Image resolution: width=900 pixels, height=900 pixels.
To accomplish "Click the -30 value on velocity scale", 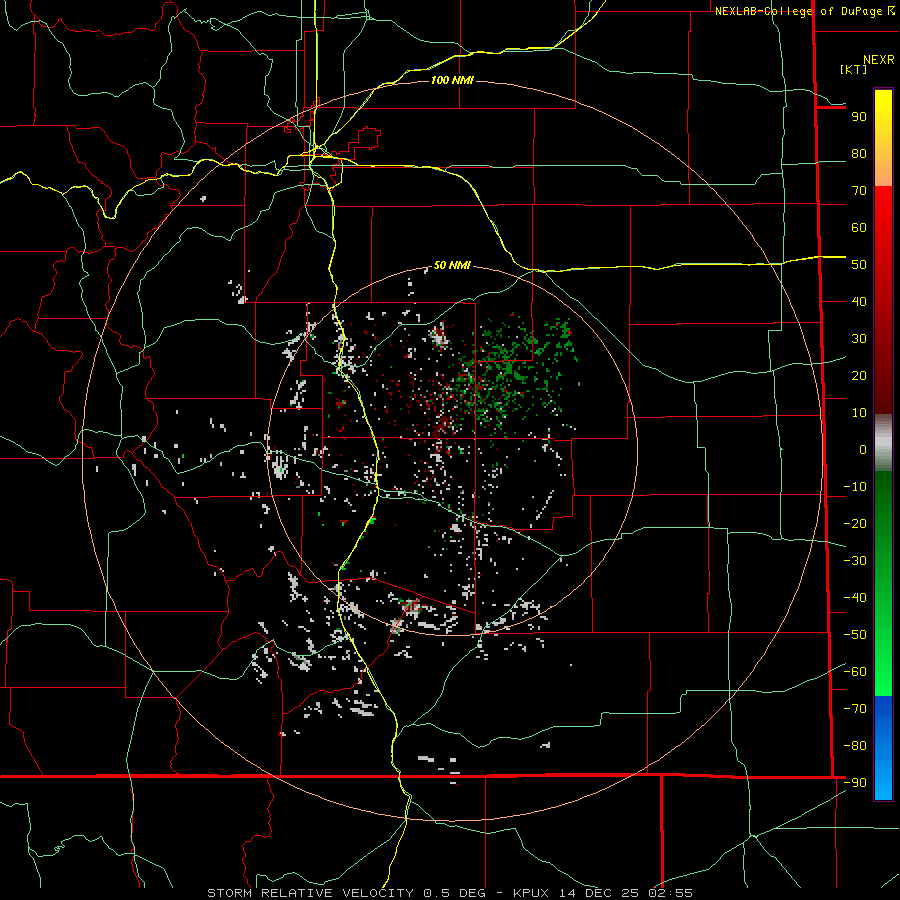I will [855, 561].
